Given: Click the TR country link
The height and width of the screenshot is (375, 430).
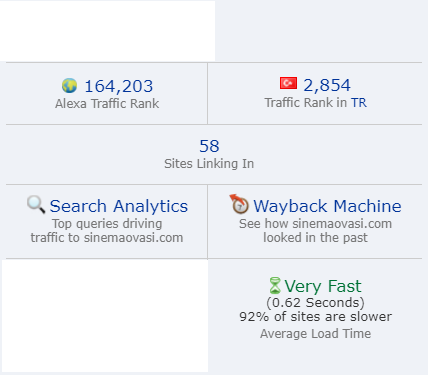Looking at the screenshot, I should point(359,103).
